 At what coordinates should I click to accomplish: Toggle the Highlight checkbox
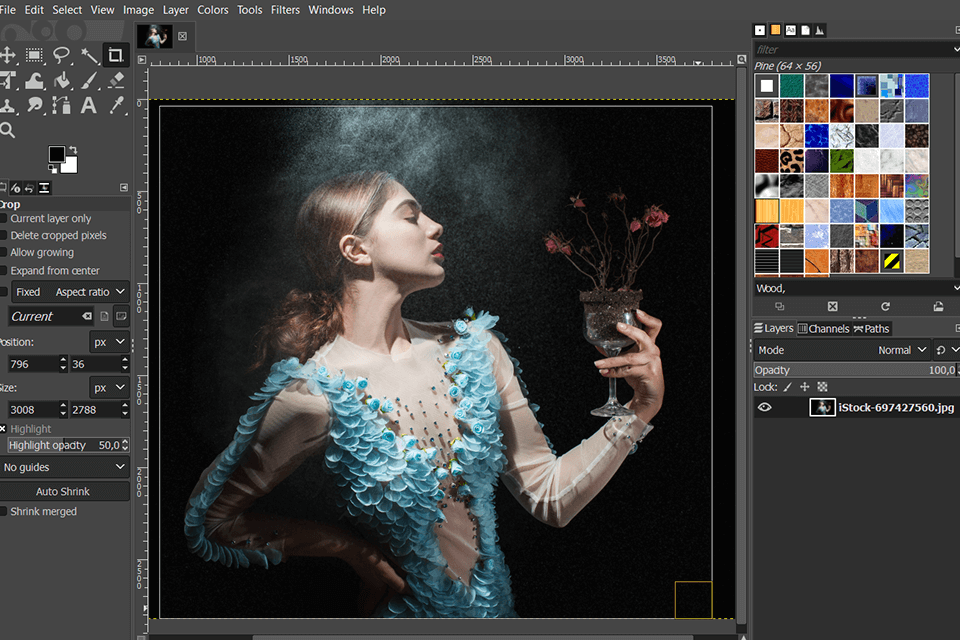pos(3,429)
